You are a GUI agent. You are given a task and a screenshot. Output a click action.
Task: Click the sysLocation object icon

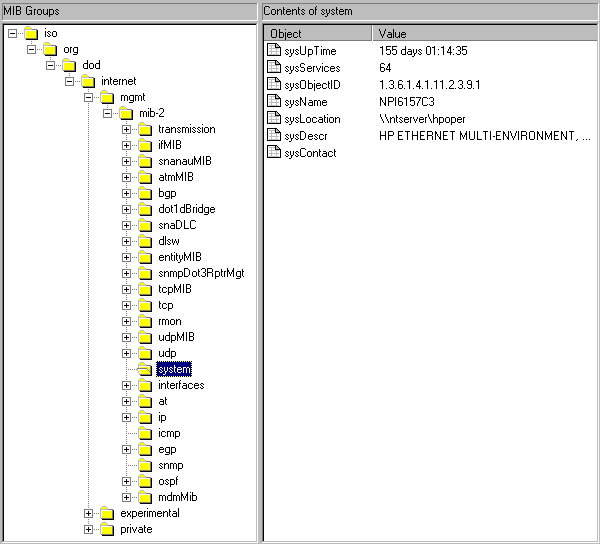pyautogui.click(x=274, y=118)
